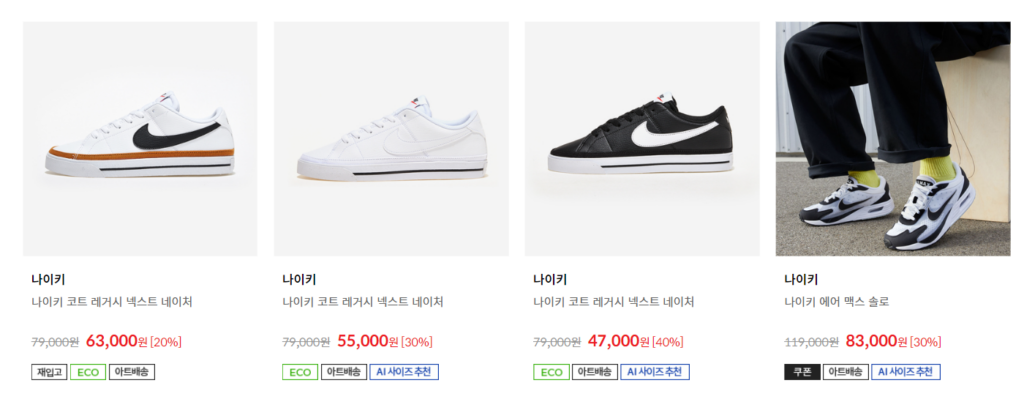Open the black Nike Court Legacy shoe image
This screenshot has height=413, width=1024.
click(642, 139)
